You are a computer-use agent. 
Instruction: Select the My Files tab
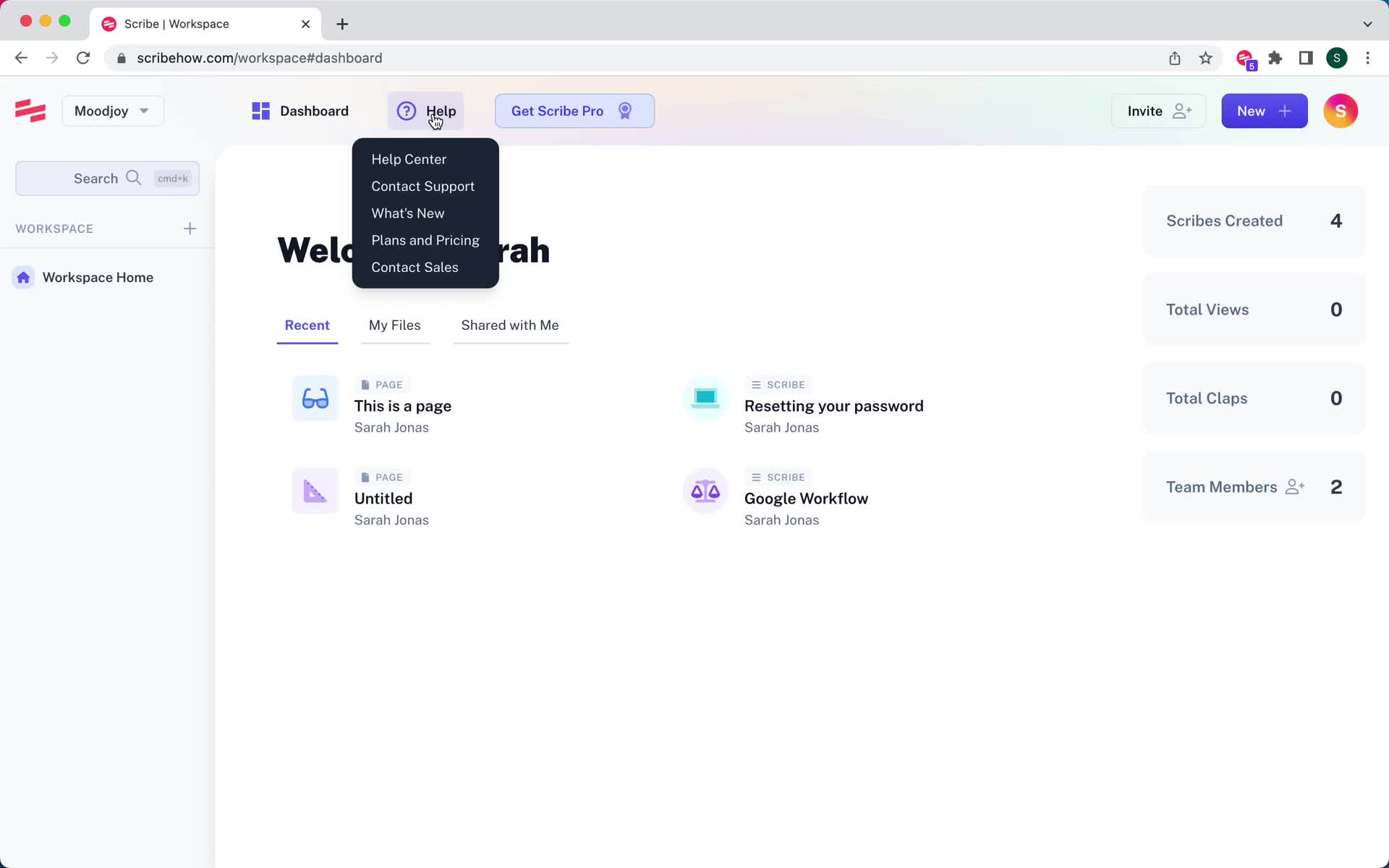click(394, 325)
